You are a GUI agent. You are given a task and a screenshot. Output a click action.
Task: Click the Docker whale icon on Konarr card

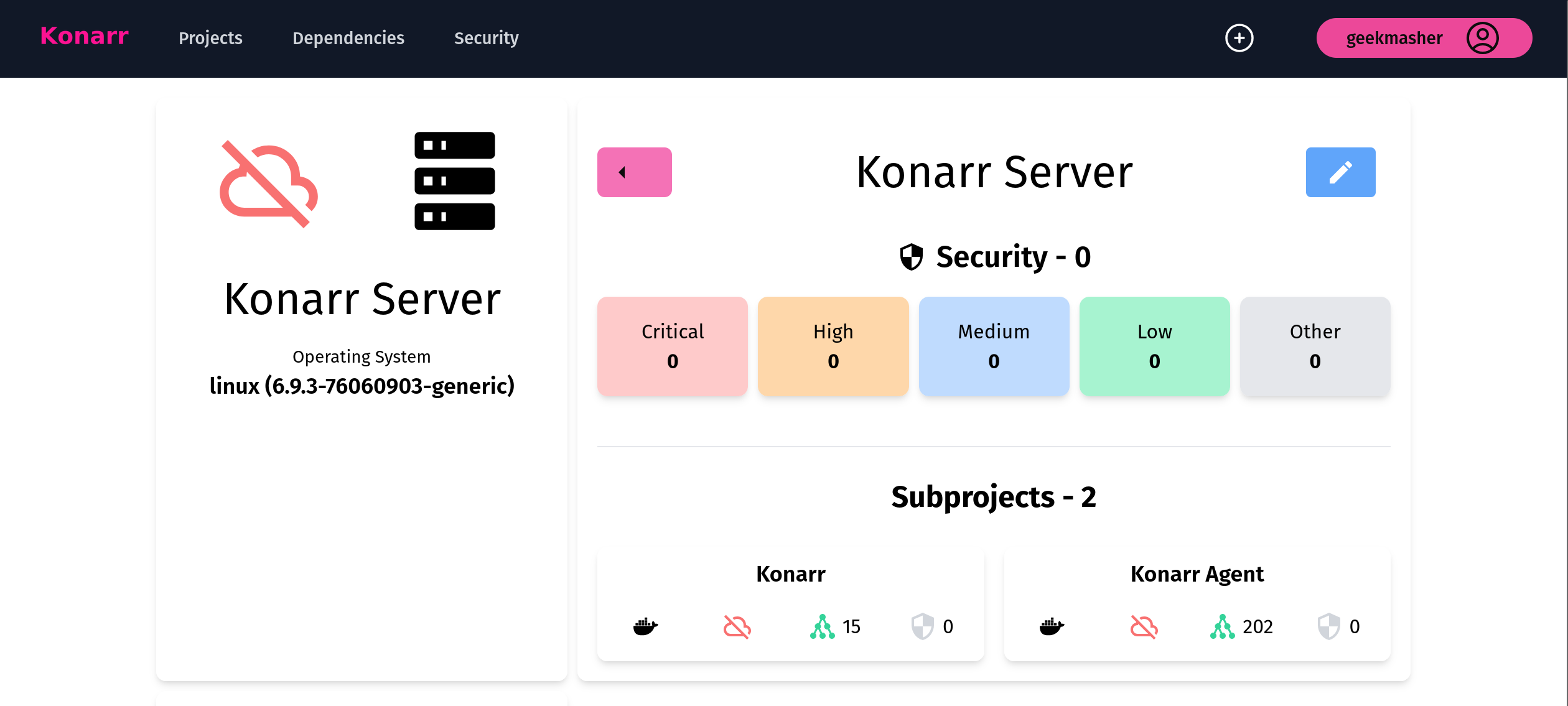tap(645, 627)
